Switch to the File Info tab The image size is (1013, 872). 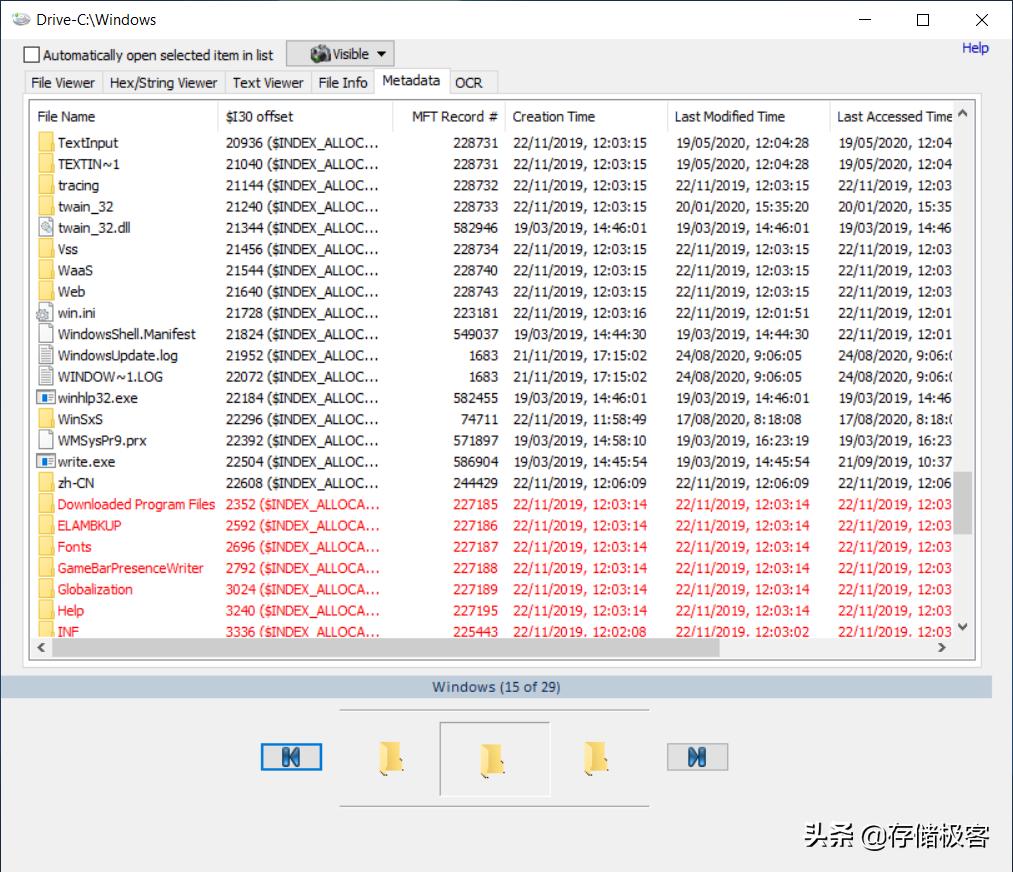point(343,83)
